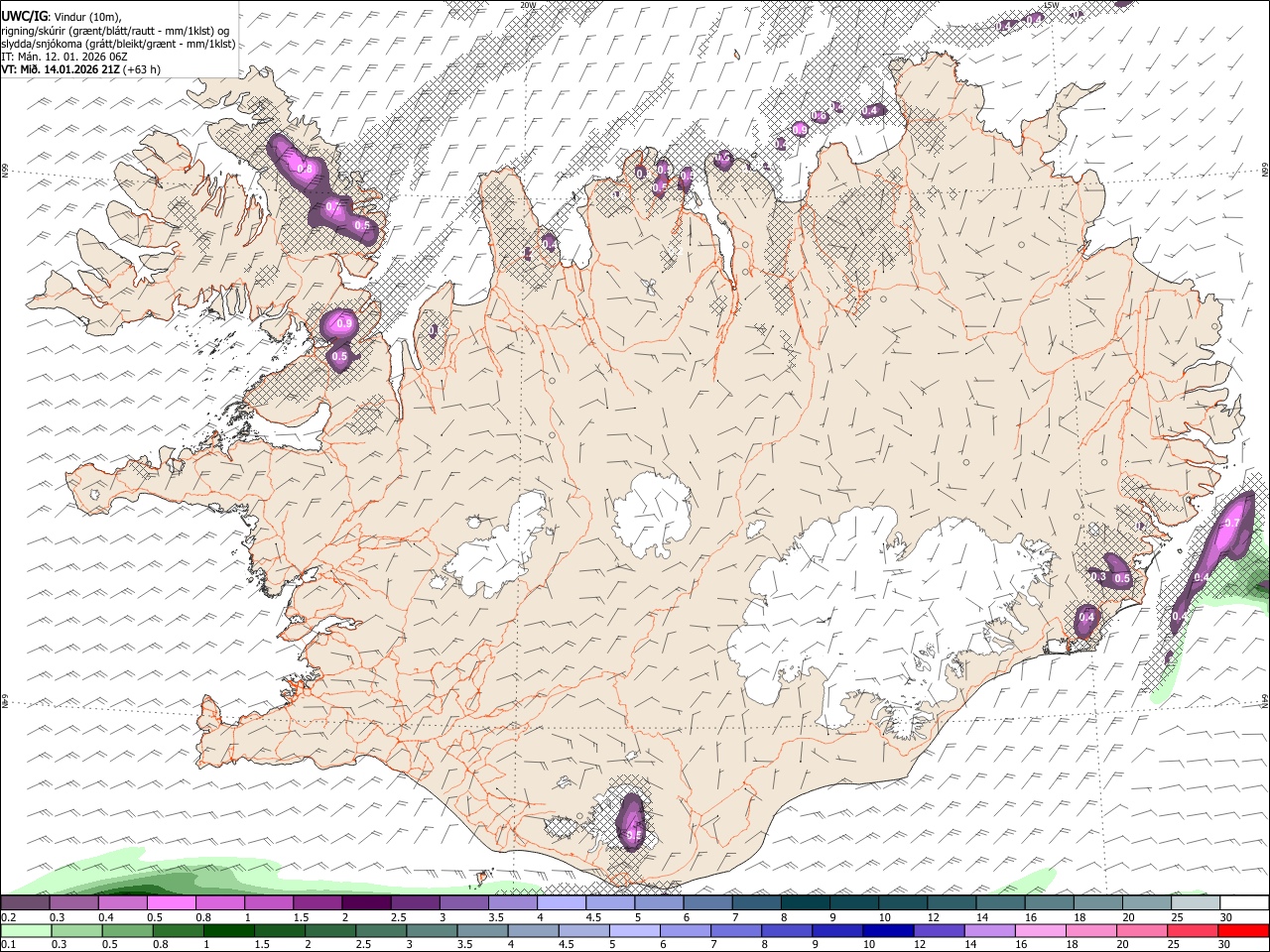
Task: Select the dark teal 8–9 swatch, upper legend
Action: [x=806, y=903]
